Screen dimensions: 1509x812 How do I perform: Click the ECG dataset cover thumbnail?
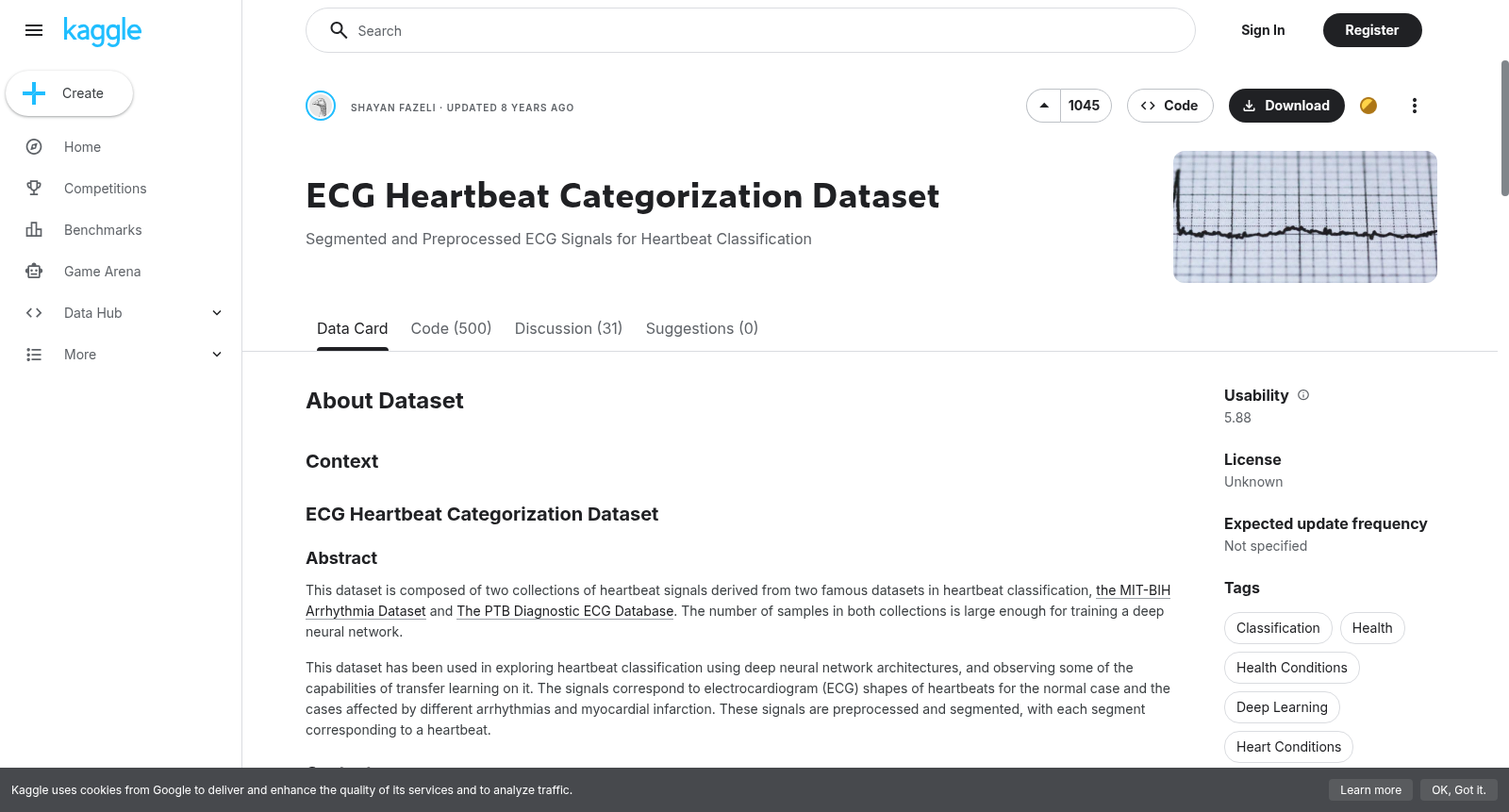pos(1305,217)
